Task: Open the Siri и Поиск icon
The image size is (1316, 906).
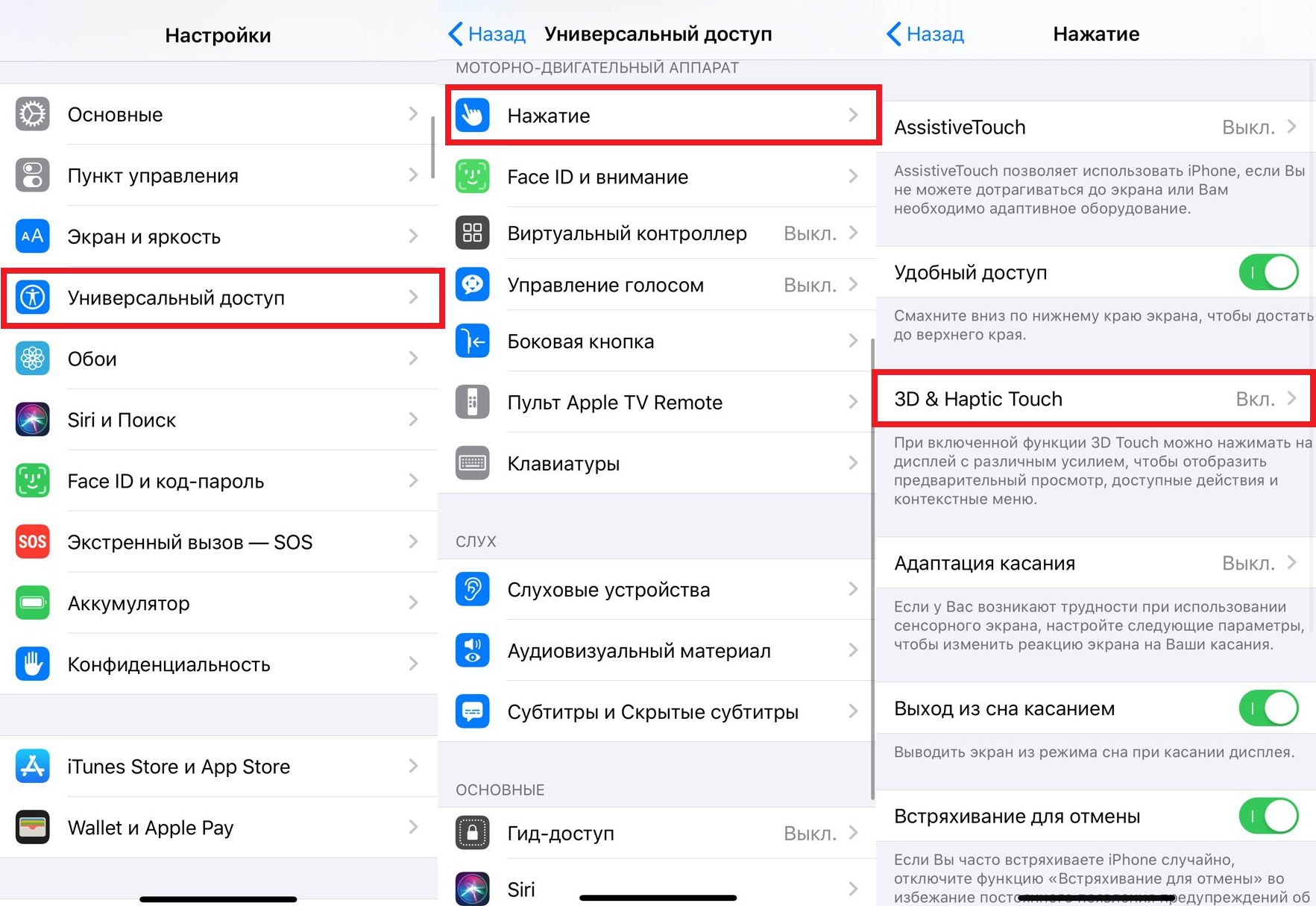Action: pos(33,420)
